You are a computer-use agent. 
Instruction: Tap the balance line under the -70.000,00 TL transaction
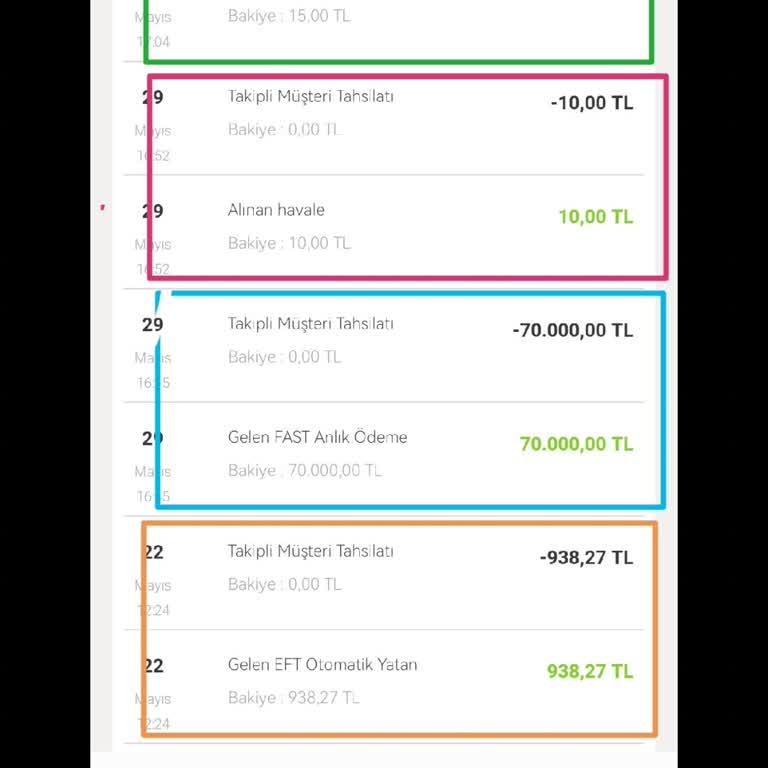[x=284, y=356]
